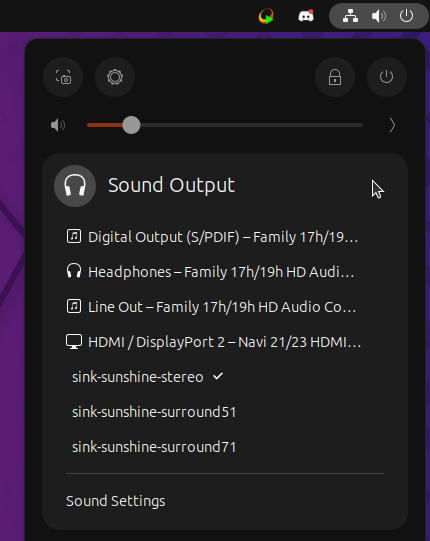
Task: Click the wired network icon in top bar
Action: coord(350,16)
